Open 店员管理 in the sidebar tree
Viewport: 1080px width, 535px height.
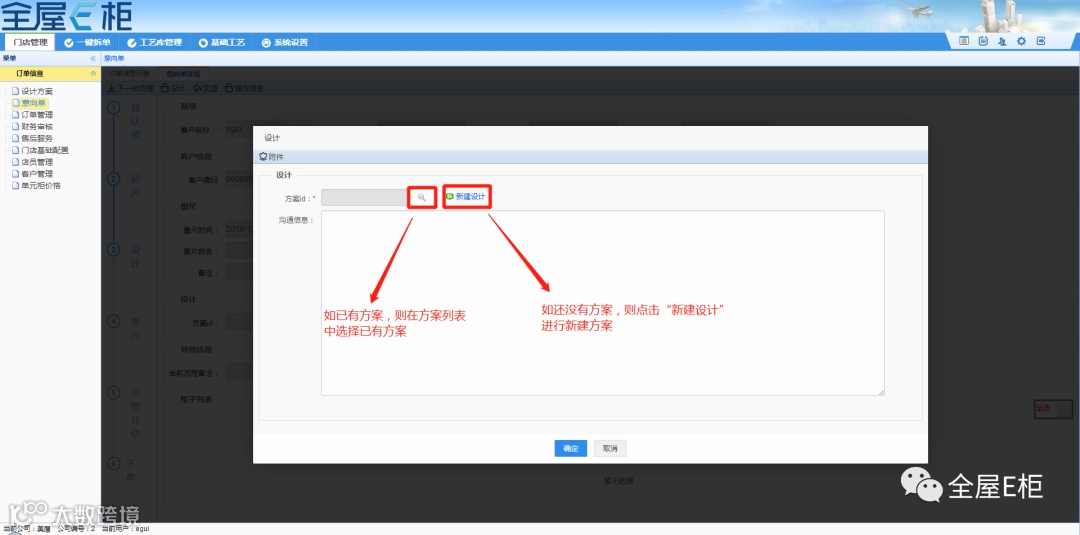click(x=32, y=162)
